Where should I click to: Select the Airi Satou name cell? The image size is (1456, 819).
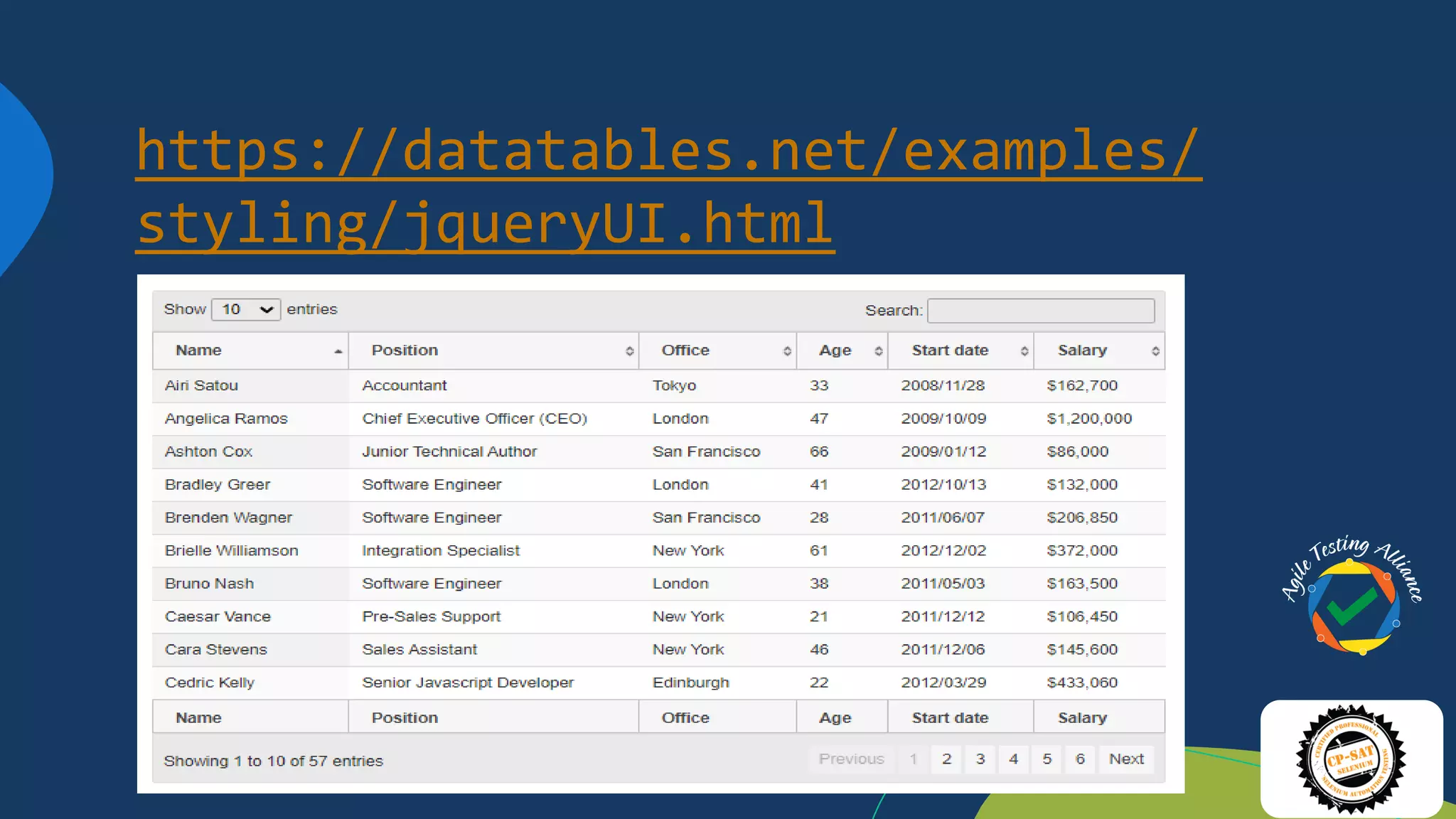click(x=250, y=386)
